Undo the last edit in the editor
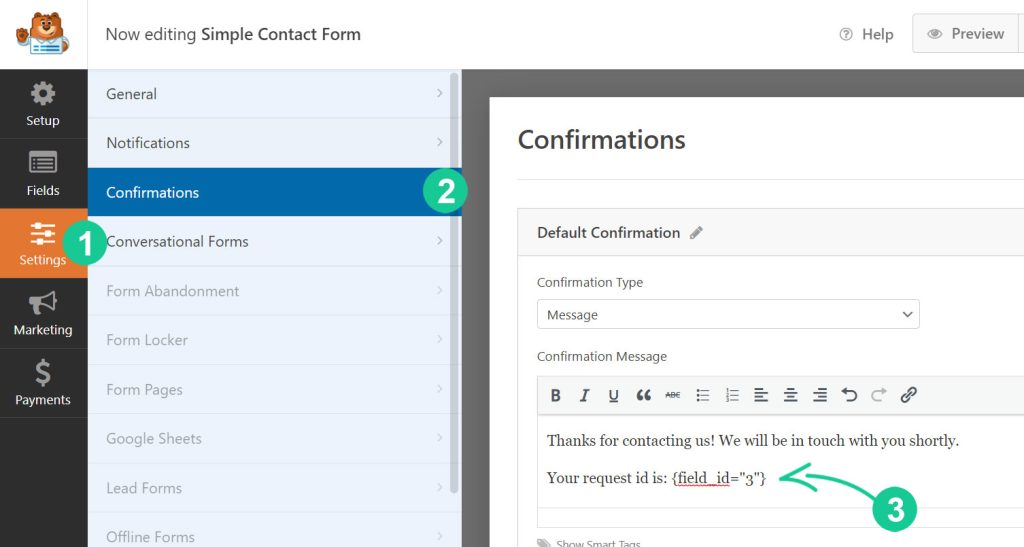 pyautogui.click(x=849, y=395)
